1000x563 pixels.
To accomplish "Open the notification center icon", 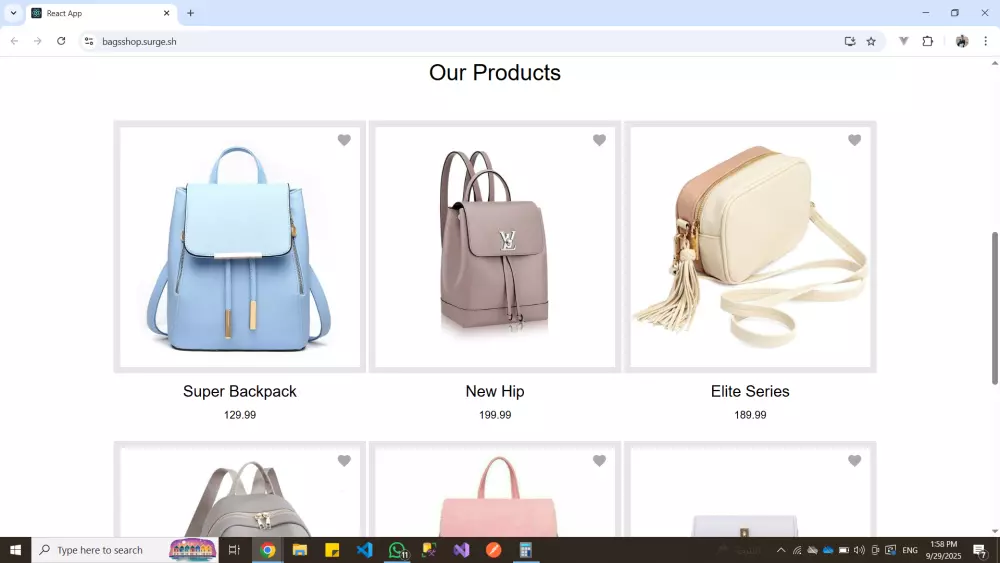I will pos(981,550).
